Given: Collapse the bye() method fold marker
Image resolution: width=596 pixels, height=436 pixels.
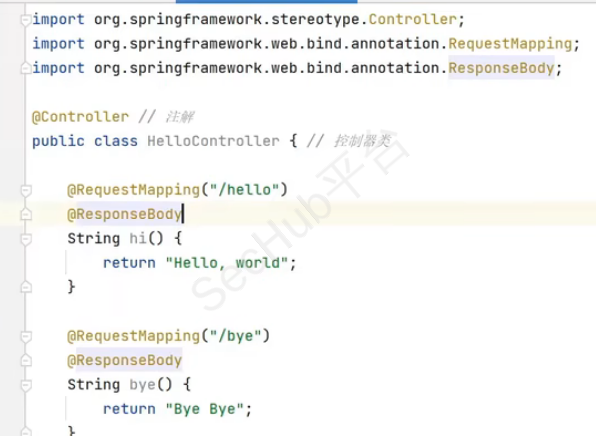Looking at the screenshot, I should pyautogui.click(x=26, y=385).
